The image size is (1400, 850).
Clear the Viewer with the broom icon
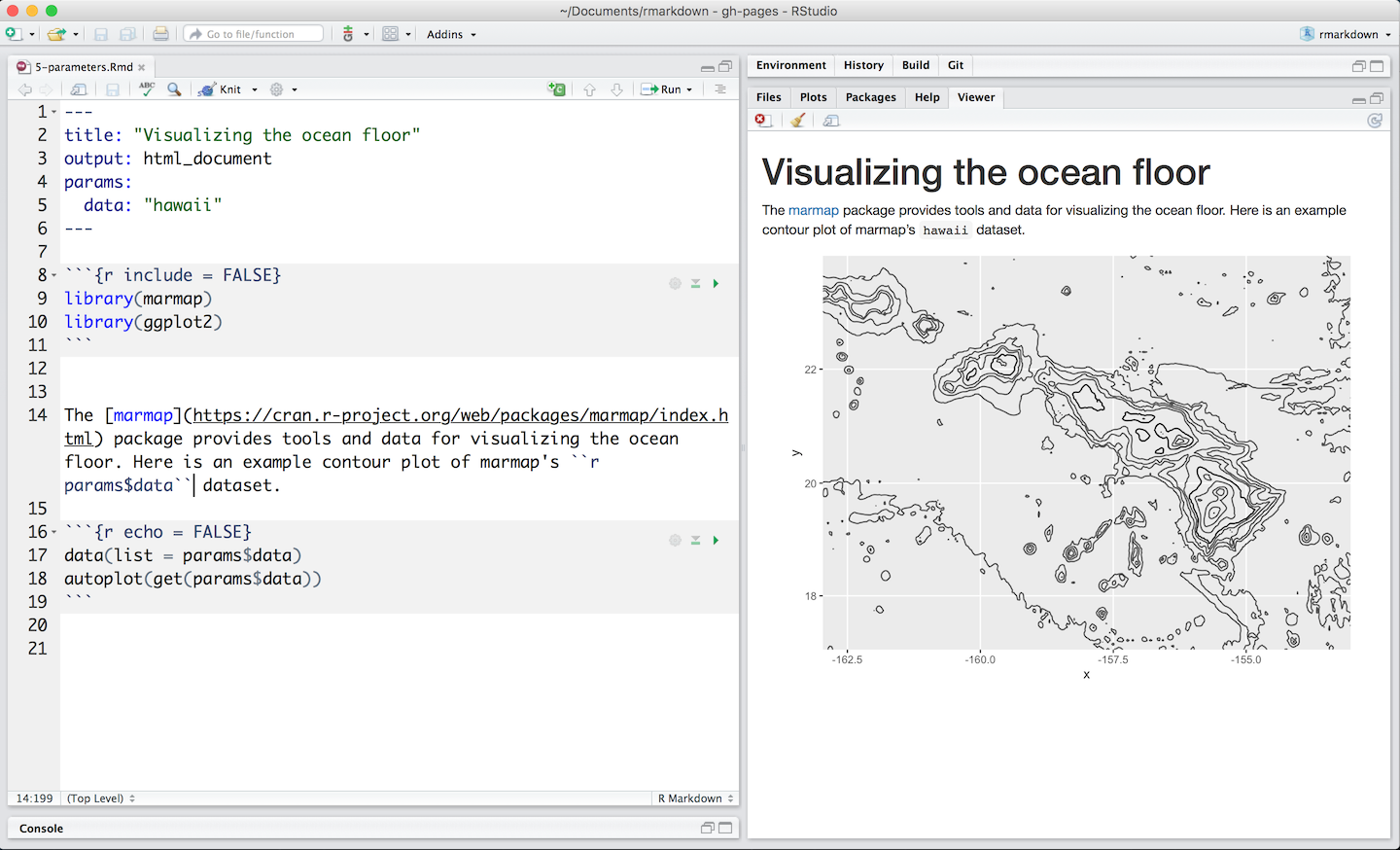797,120
